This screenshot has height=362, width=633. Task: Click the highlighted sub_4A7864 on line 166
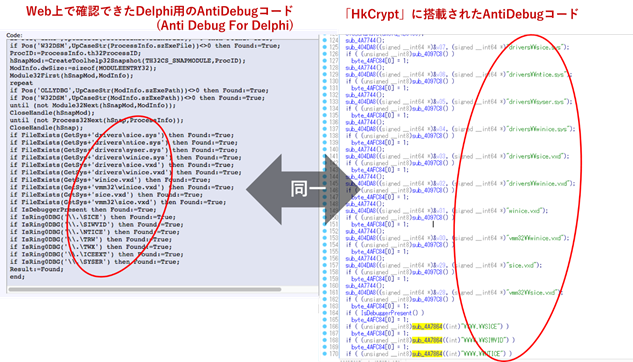click(427, 326)
